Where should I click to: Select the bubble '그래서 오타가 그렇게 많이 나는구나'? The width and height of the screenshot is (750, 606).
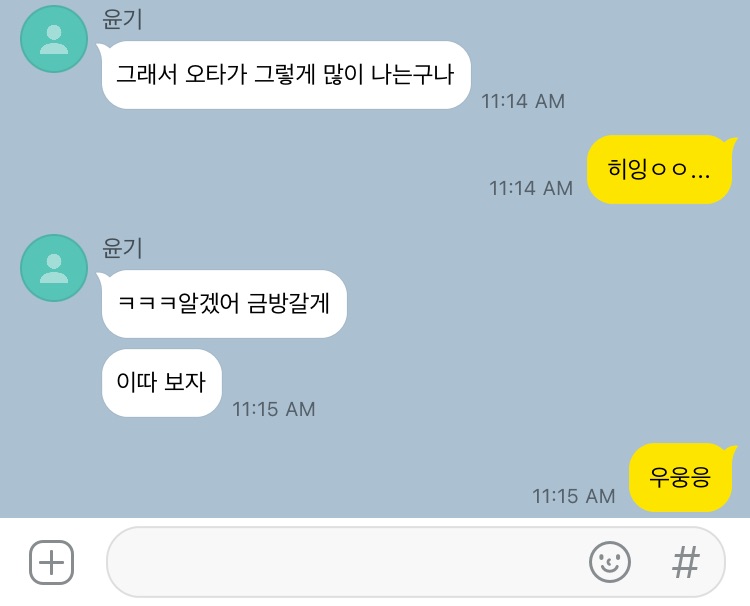(286, 75)
